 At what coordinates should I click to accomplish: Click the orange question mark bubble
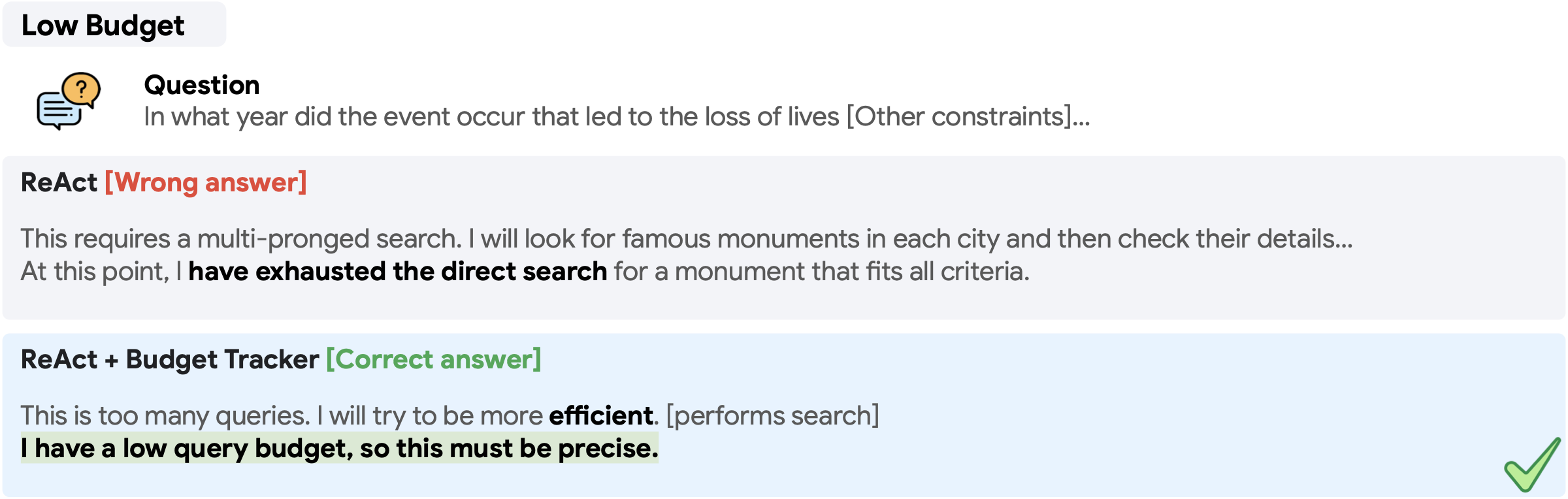click(82, 88)
